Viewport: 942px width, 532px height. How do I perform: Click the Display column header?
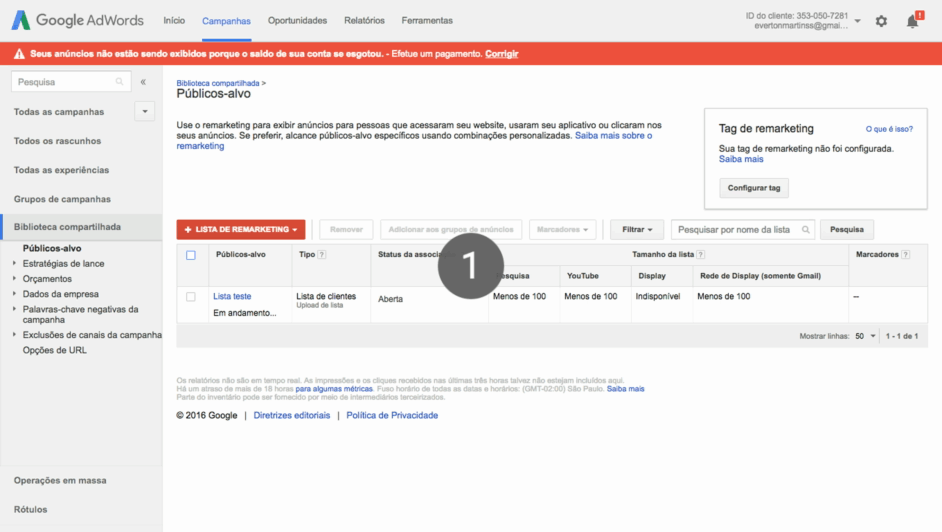[652, 276]
